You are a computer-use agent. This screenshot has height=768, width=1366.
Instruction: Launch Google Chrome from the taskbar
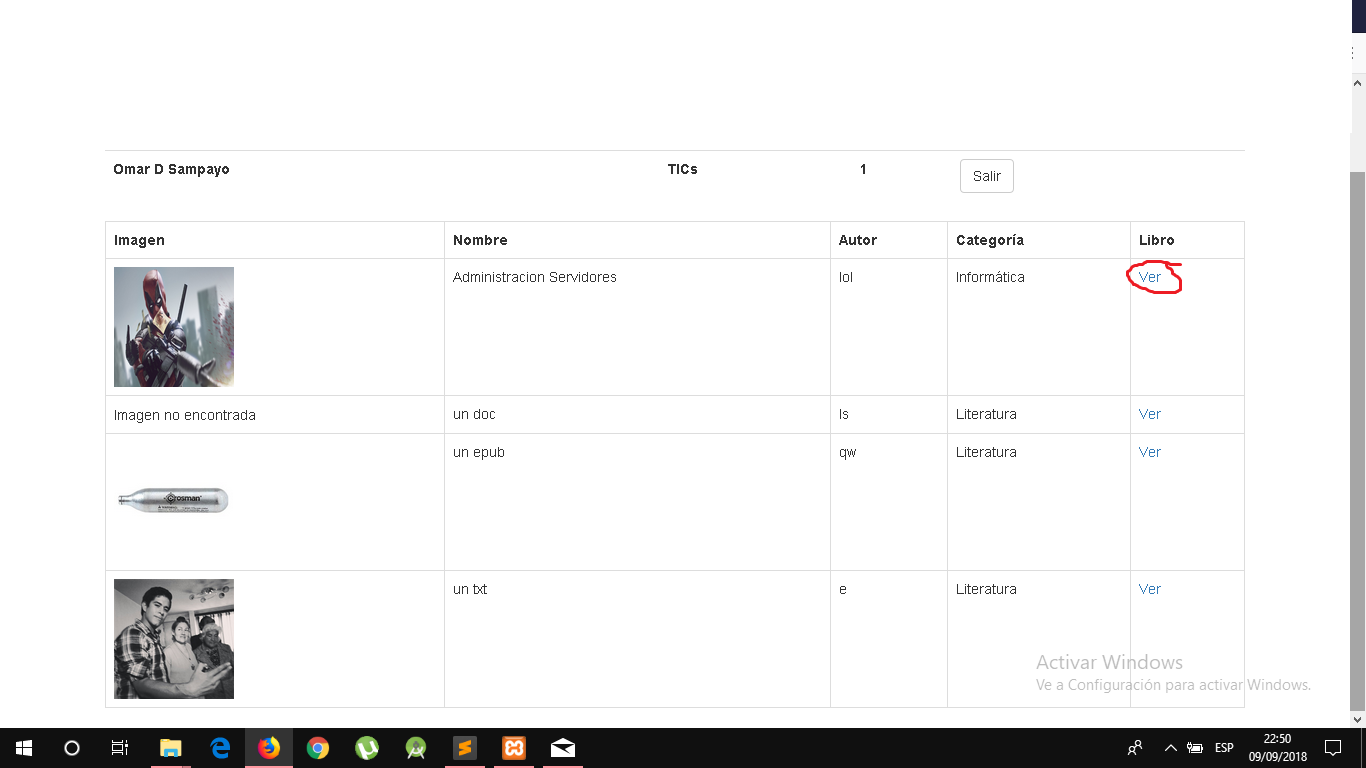pos(318,748)
